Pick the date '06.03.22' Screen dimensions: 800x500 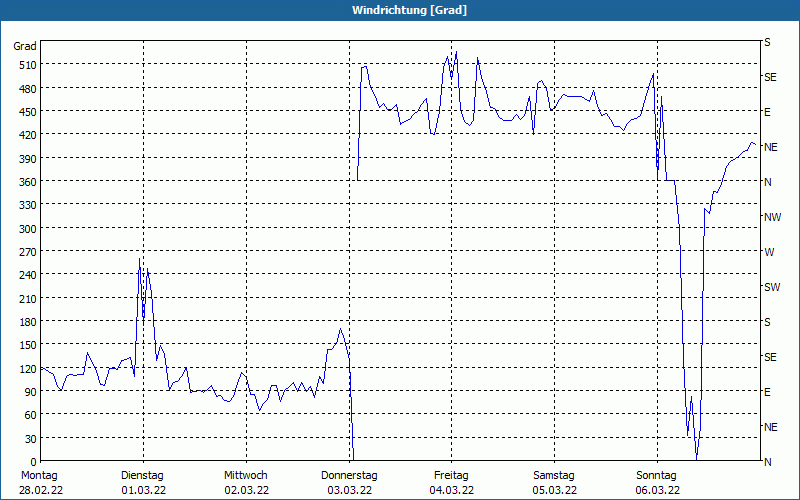pos(658,490)
